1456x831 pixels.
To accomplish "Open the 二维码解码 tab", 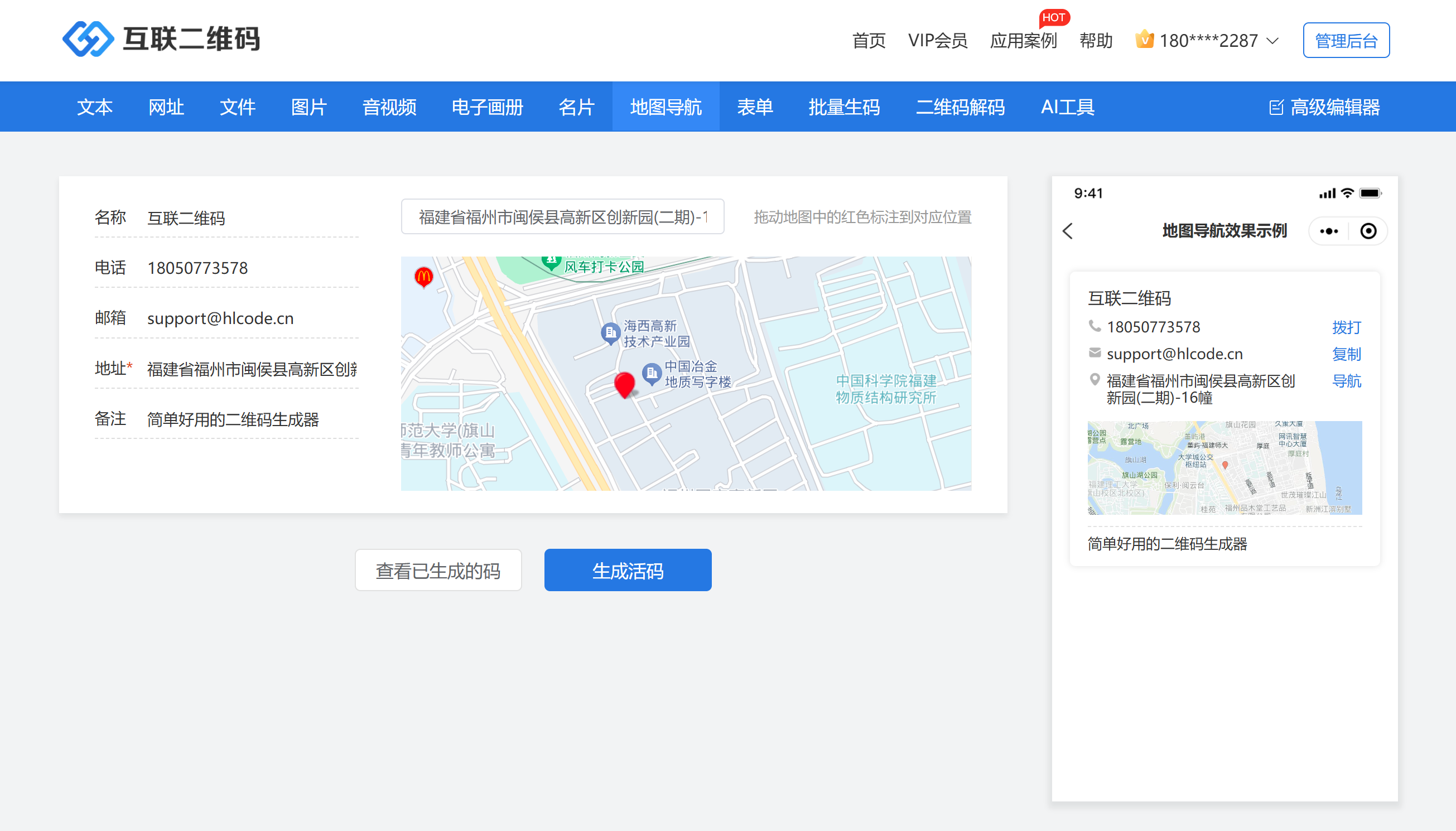I will pos(960,107).
